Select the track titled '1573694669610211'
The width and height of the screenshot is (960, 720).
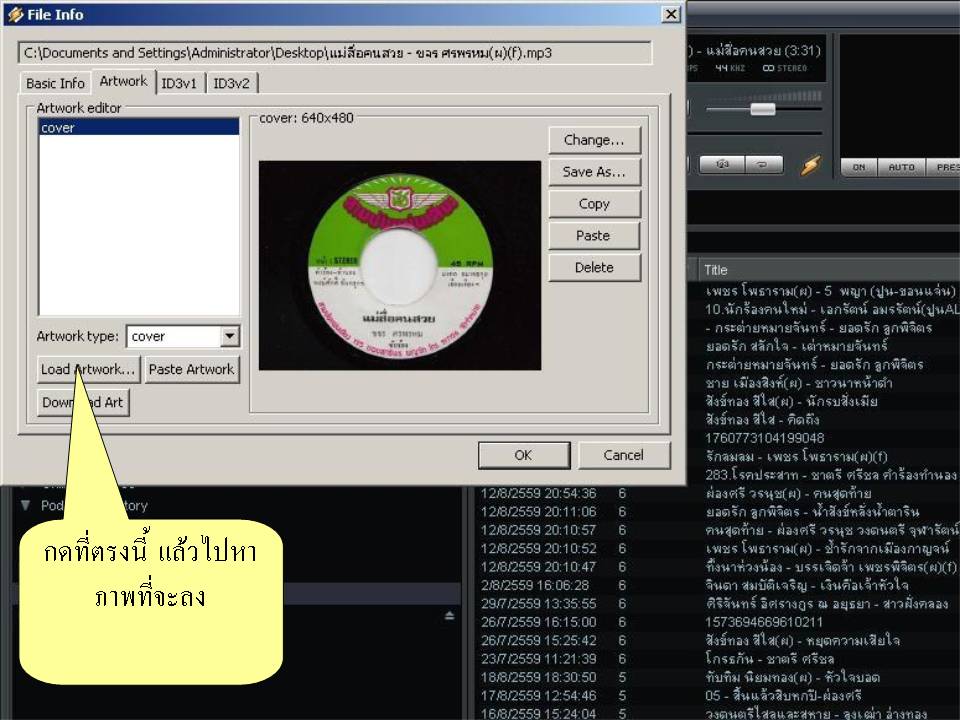pos(764,621)
